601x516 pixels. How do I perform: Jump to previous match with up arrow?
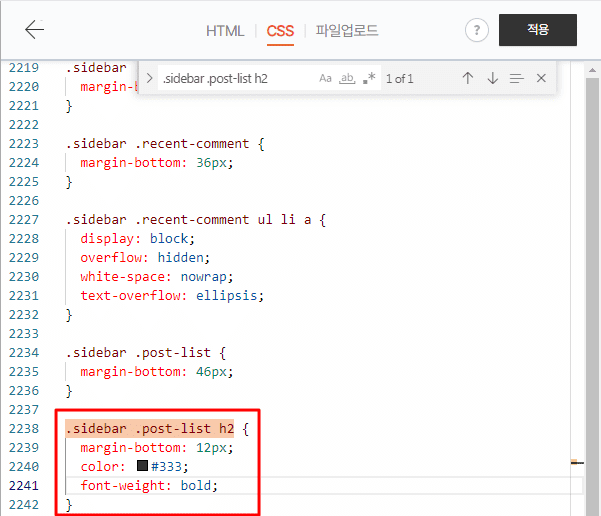[x=467, y=78]
